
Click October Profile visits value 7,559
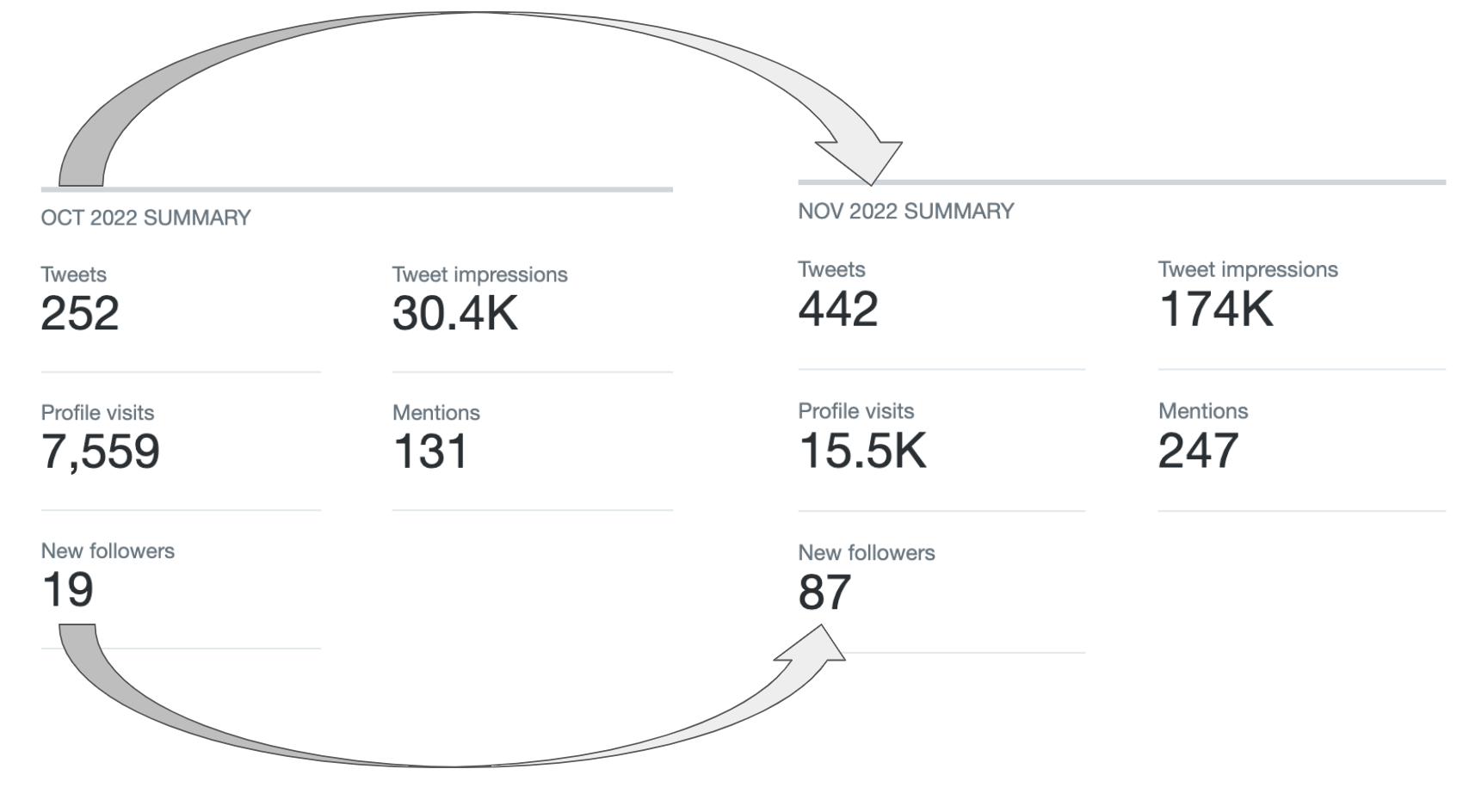pos(101,452)
